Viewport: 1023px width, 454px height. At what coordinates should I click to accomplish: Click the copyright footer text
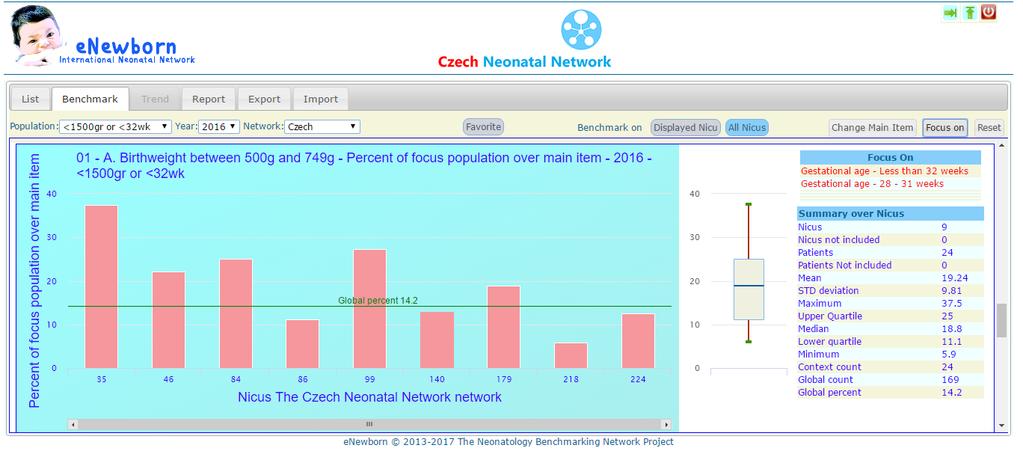tap(508, 442)
